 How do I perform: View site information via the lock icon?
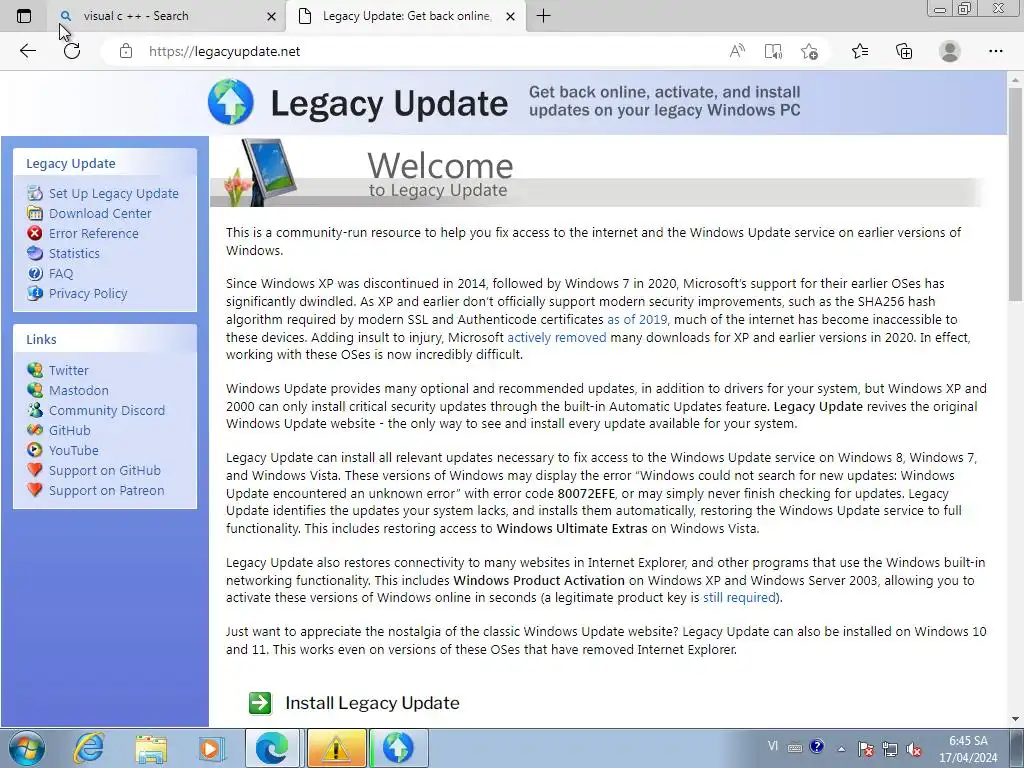click(126, 51)
